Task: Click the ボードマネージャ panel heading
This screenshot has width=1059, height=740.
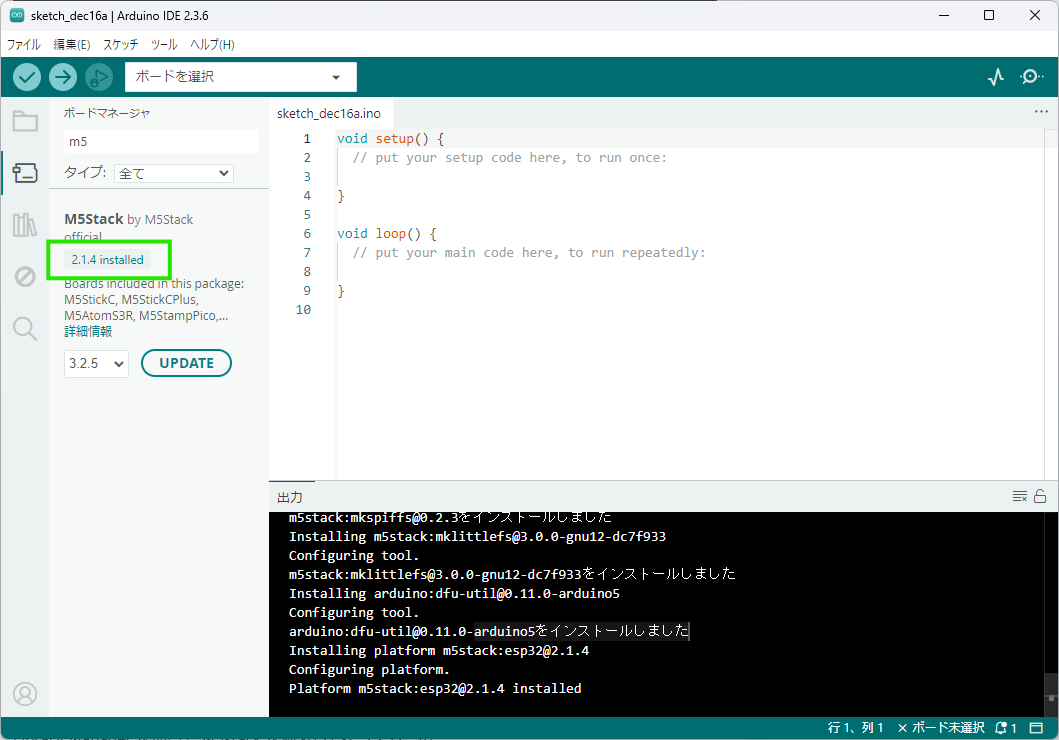Action: tap(107, 113)
